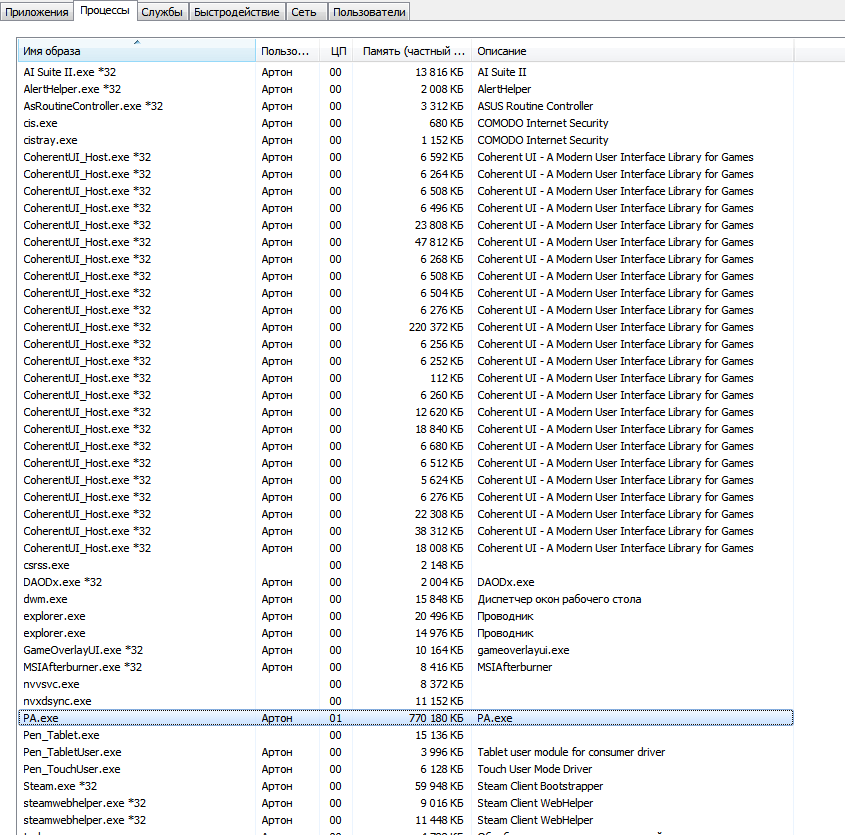
Task: Select the GameOverlayUI.exe process
Action: pyautogui.click(x=83, y=650)
